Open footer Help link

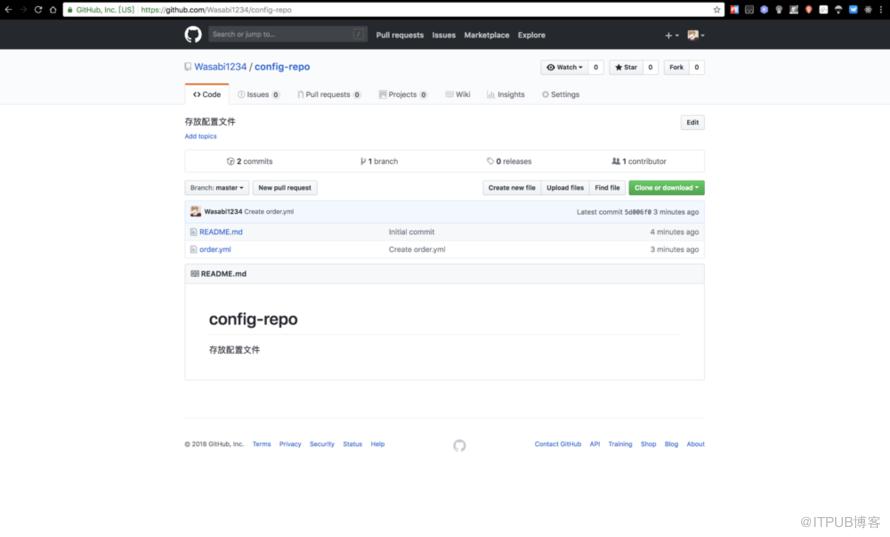pos(377,444)
